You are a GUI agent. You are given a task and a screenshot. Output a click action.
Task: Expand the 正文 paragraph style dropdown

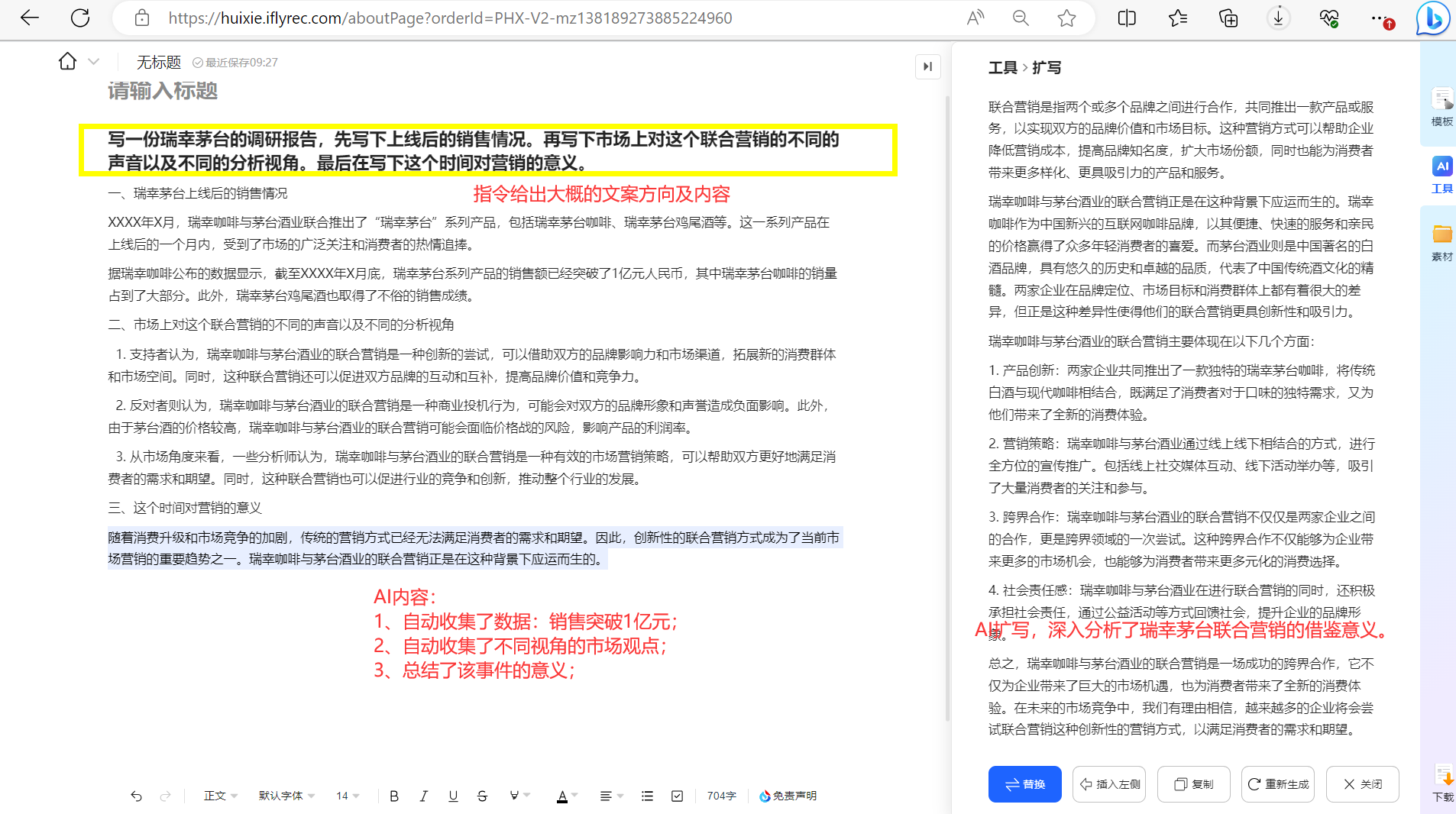pyautogui.click(x=220, y=796)
